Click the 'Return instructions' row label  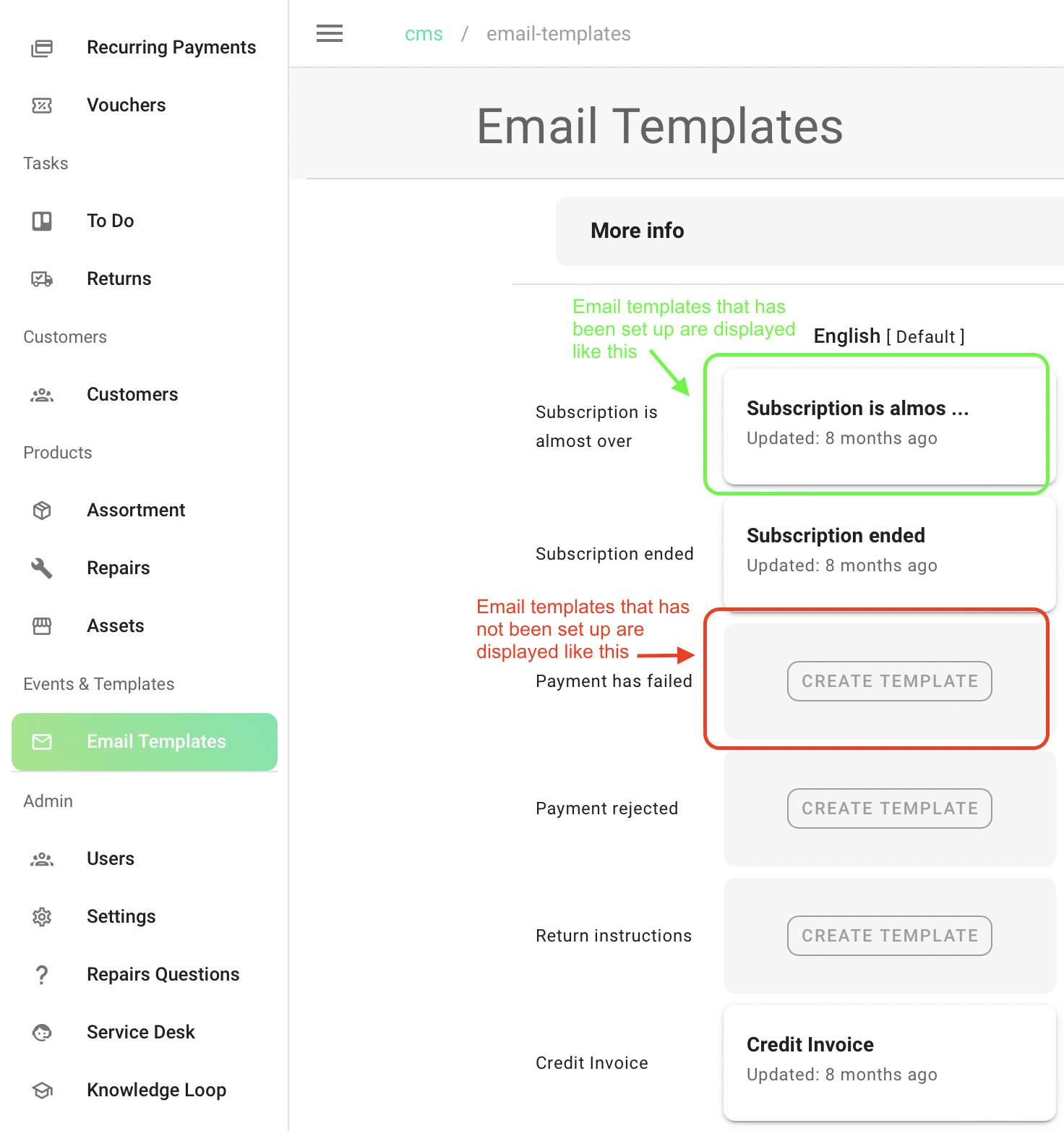coord(614,936)
